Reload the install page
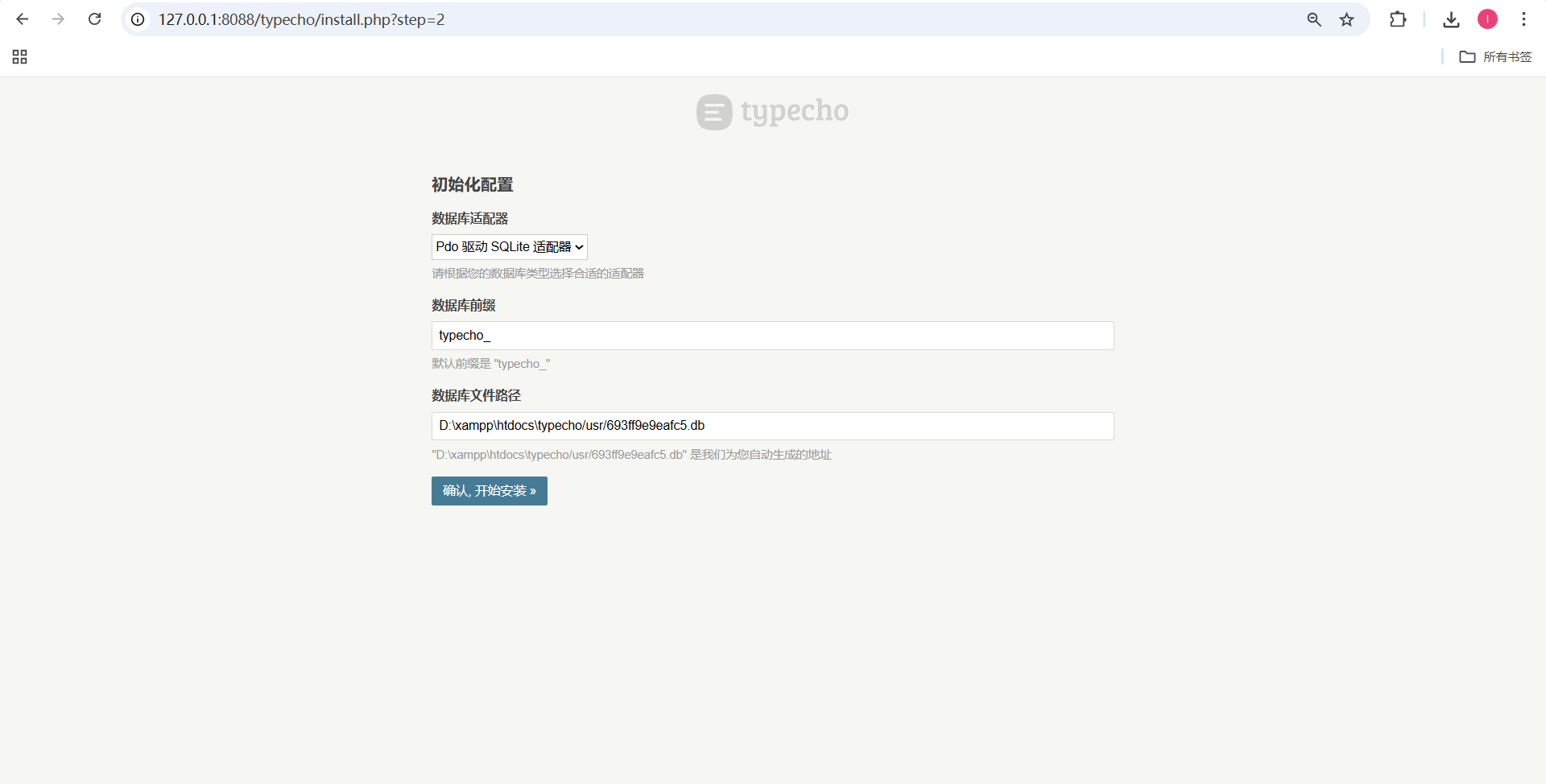 (x=94, y=19)
